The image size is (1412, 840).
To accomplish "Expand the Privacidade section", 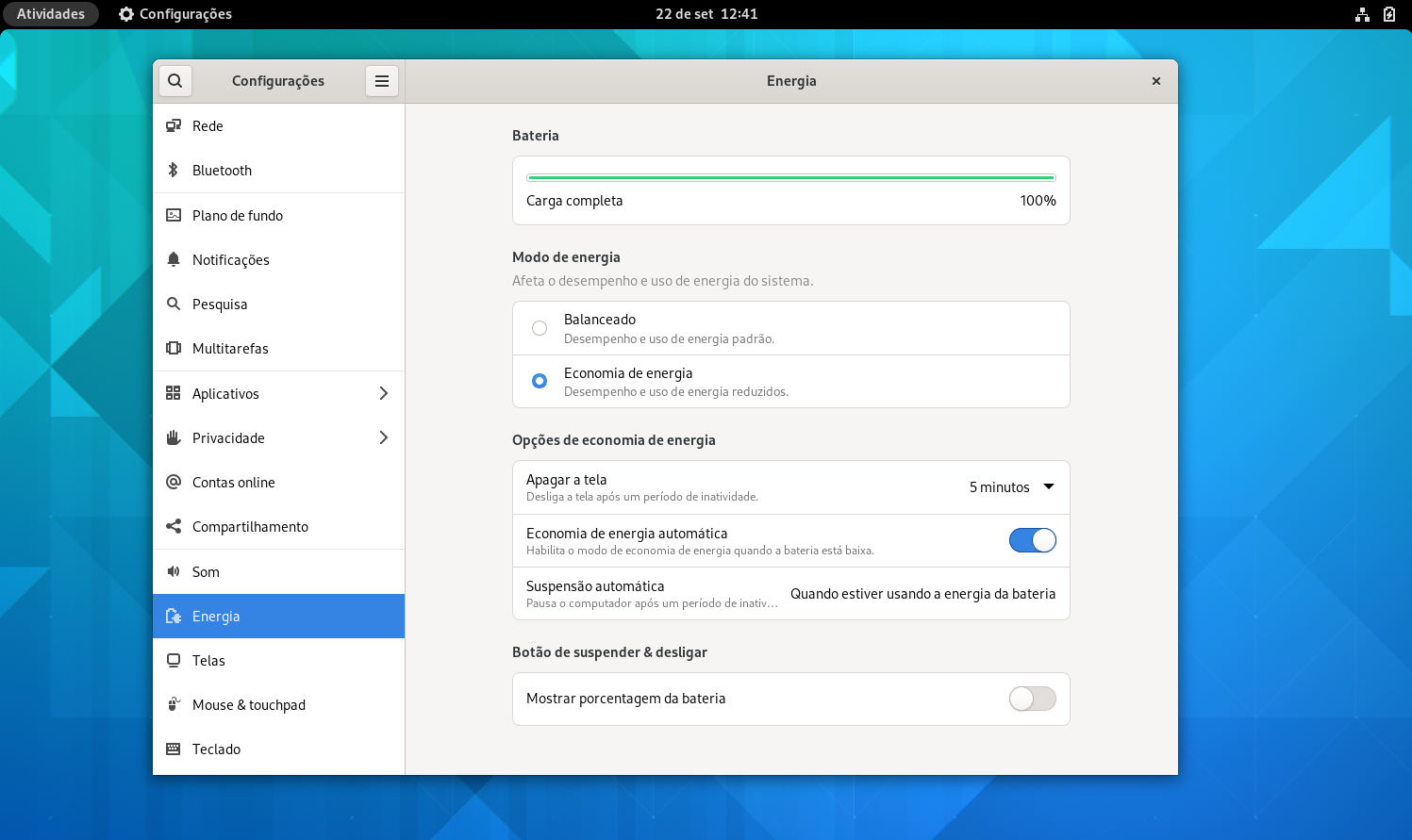I will tap(384, 437).
